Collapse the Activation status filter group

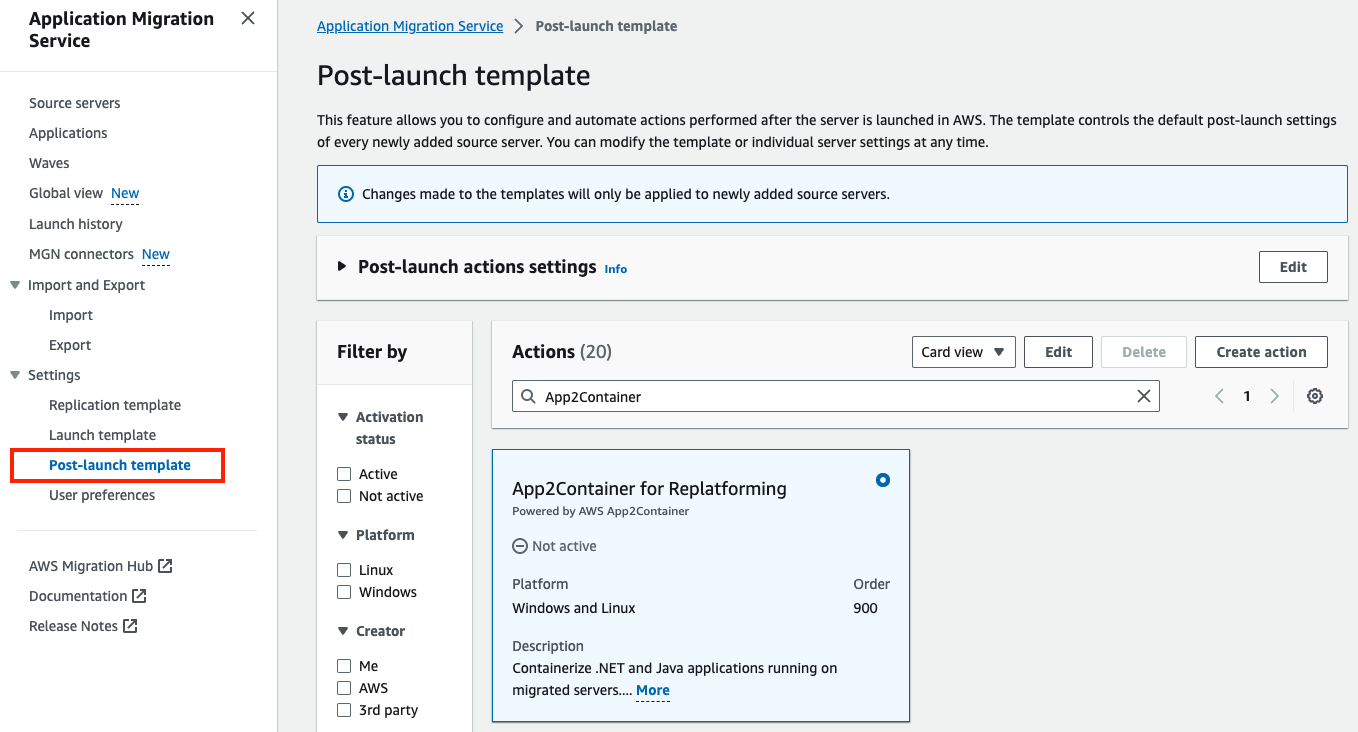[x=343, y=417]
